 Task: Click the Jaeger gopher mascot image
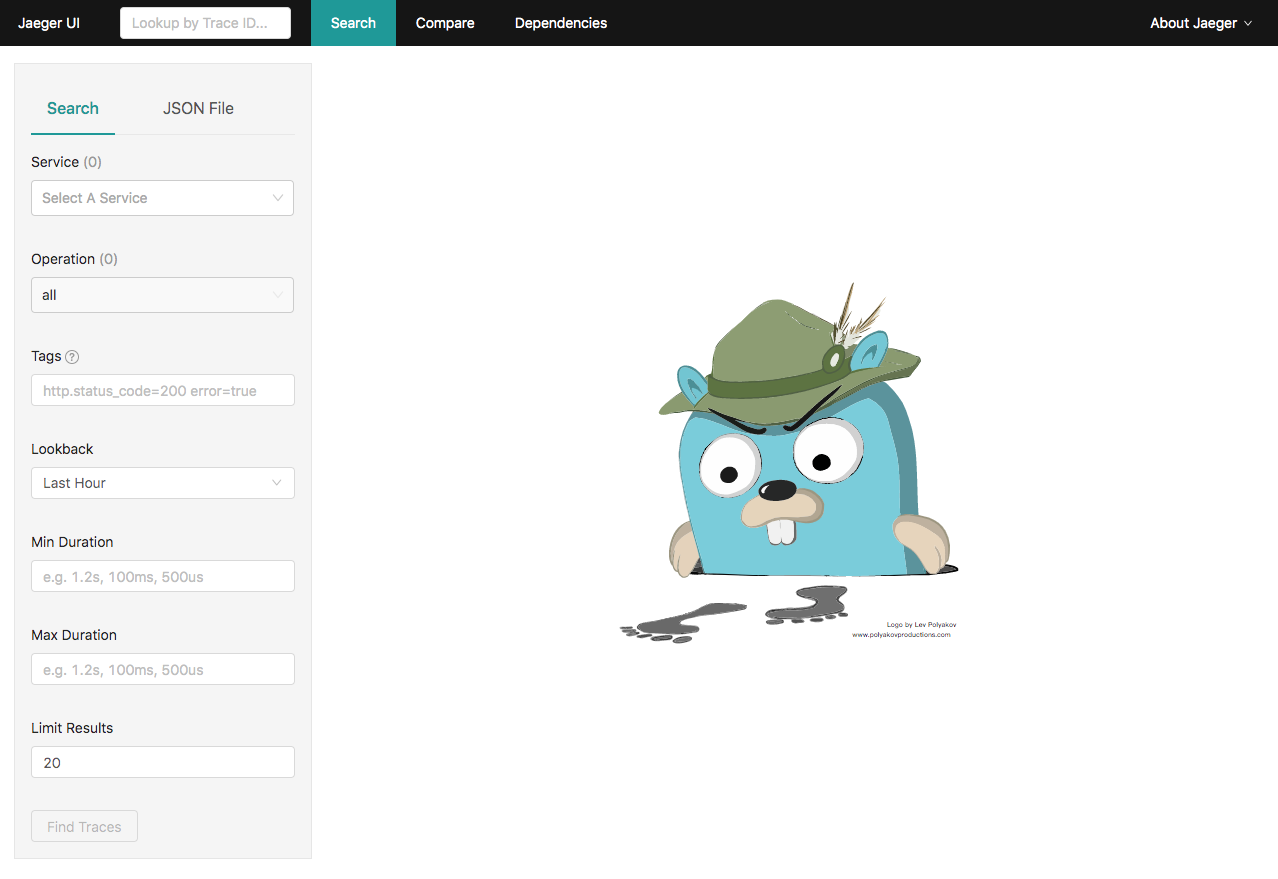pos(790,461)
